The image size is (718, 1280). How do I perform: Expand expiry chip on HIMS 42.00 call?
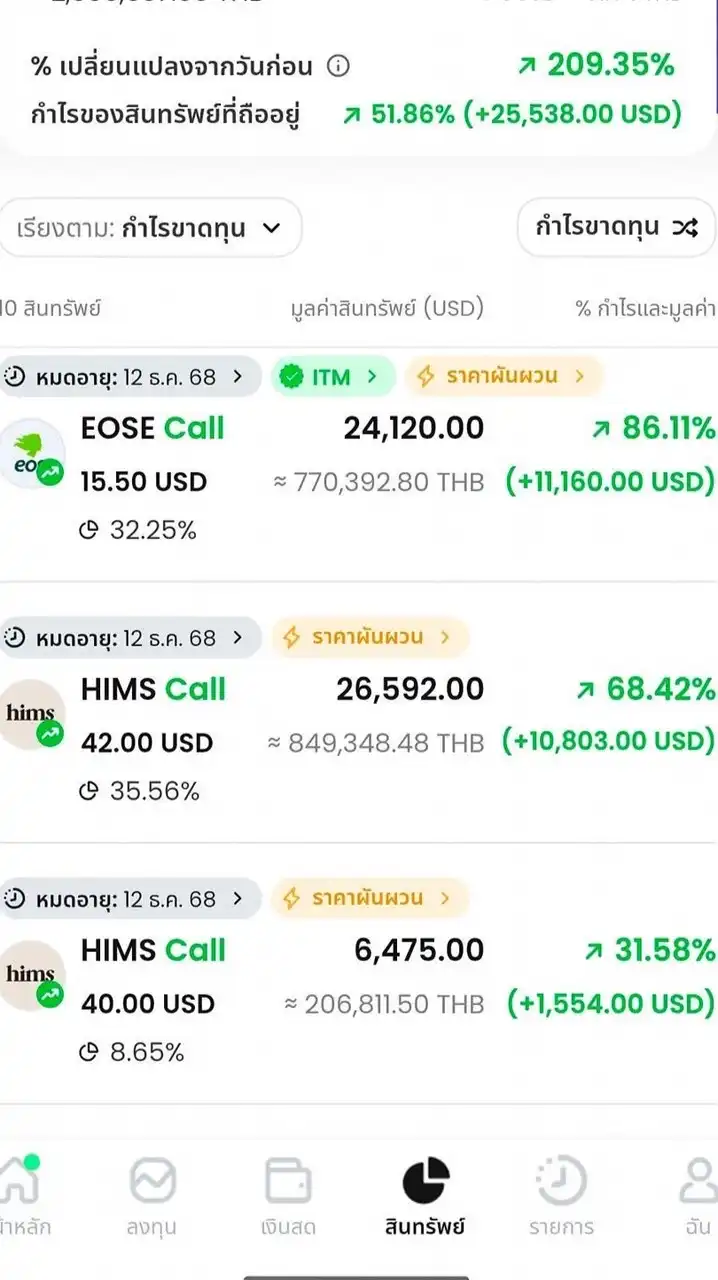coord(126,638)
